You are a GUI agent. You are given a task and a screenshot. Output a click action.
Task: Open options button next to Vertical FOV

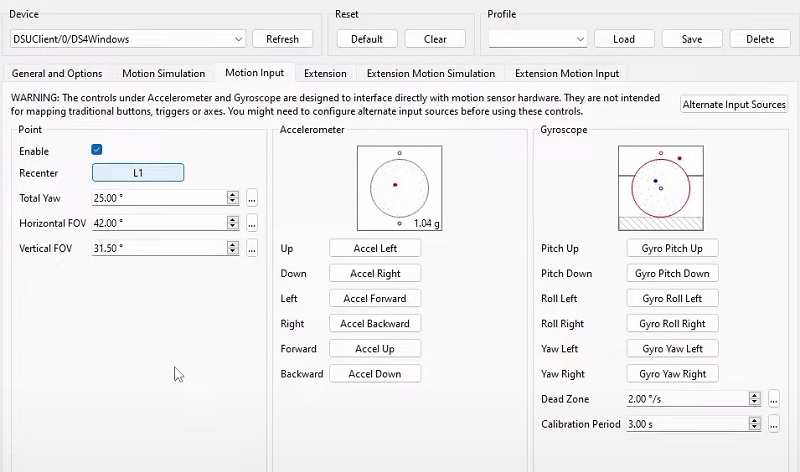tap(252, 248)
